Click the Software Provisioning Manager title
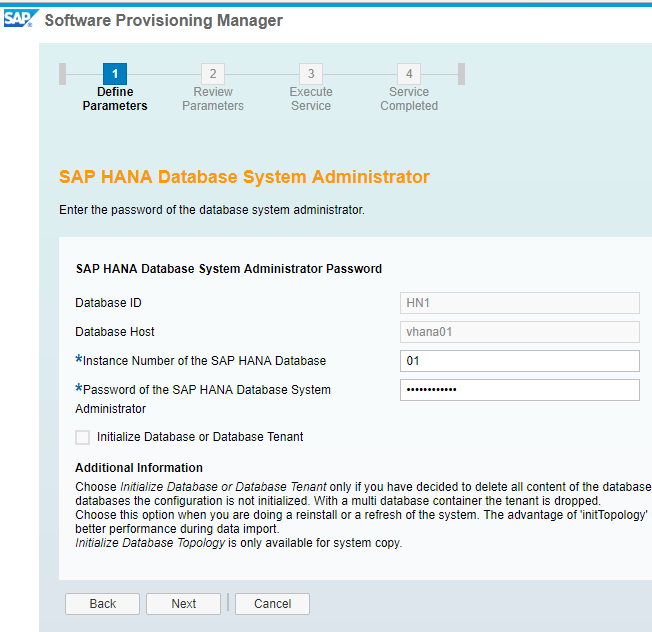652x632 pixels. (163, 20)
